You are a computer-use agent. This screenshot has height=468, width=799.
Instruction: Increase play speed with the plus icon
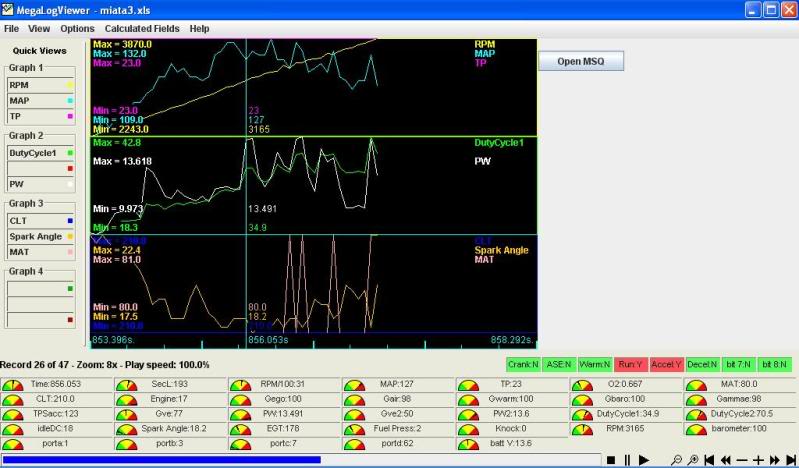758,460
